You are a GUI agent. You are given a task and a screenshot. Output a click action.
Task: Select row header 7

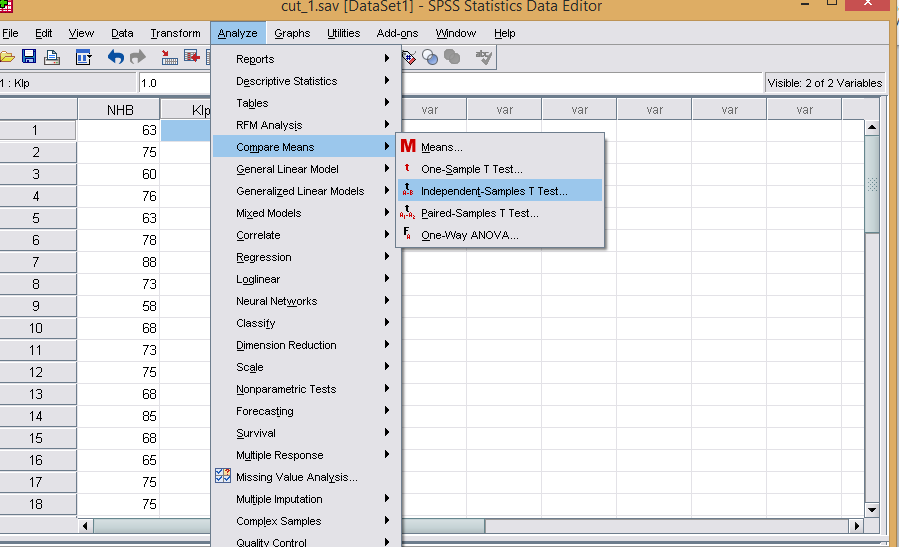tap(38, 262)
